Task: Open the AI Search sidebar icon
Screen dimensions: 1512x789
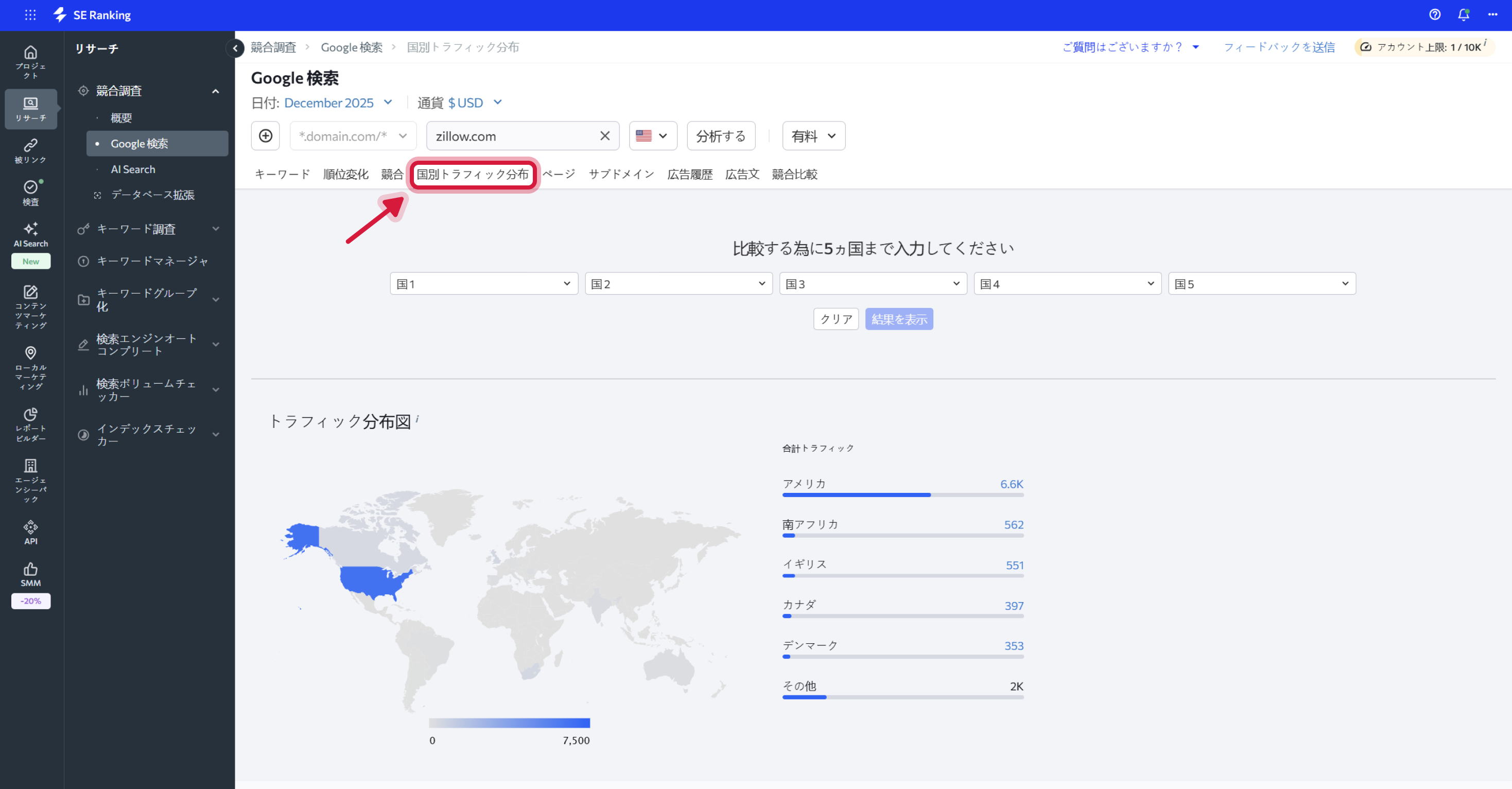Action: [x=30, y=235]
